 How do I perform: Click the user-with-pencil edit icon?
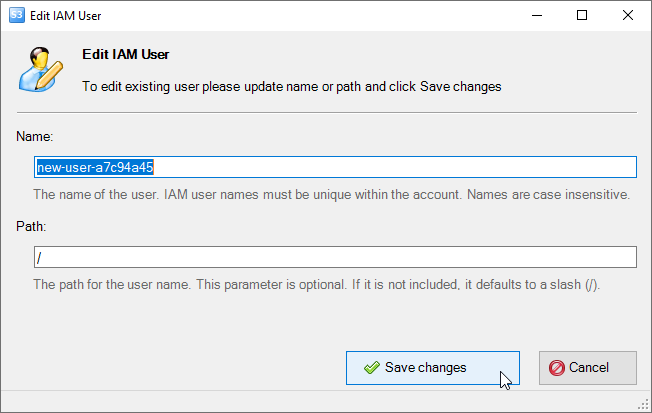[x=40, y=69]
